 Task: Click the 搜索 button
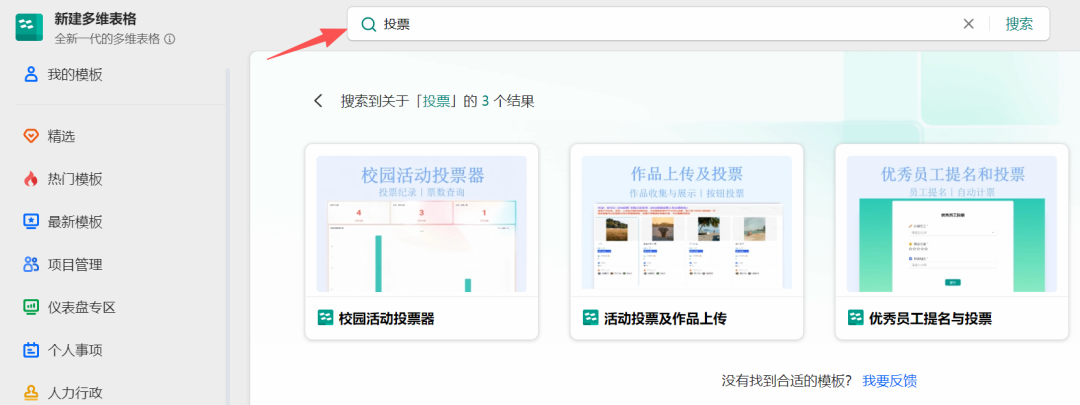click(x=1019, y=24)
